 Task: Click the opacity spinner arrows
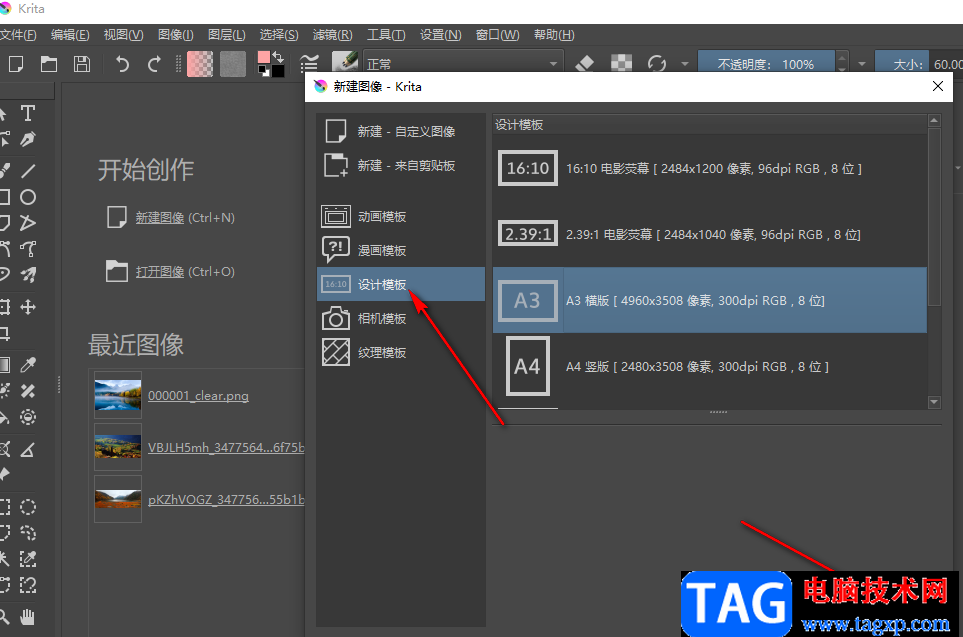point(842,64)
